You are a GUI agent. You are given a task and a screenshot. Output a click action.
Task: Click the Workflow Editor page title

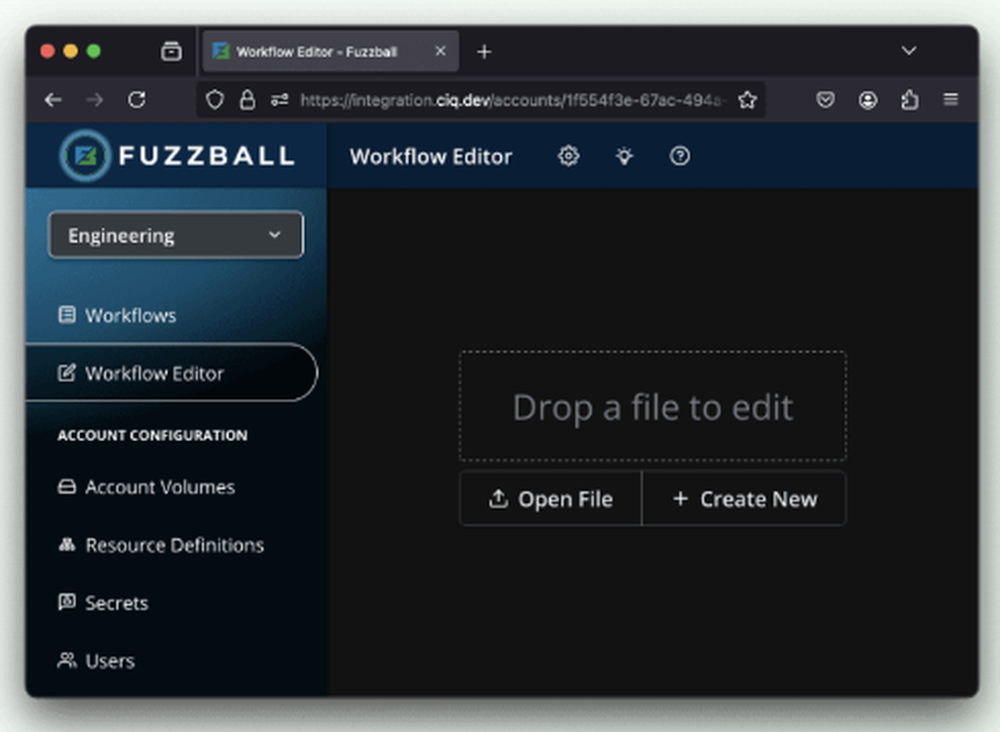coord(431,156)
